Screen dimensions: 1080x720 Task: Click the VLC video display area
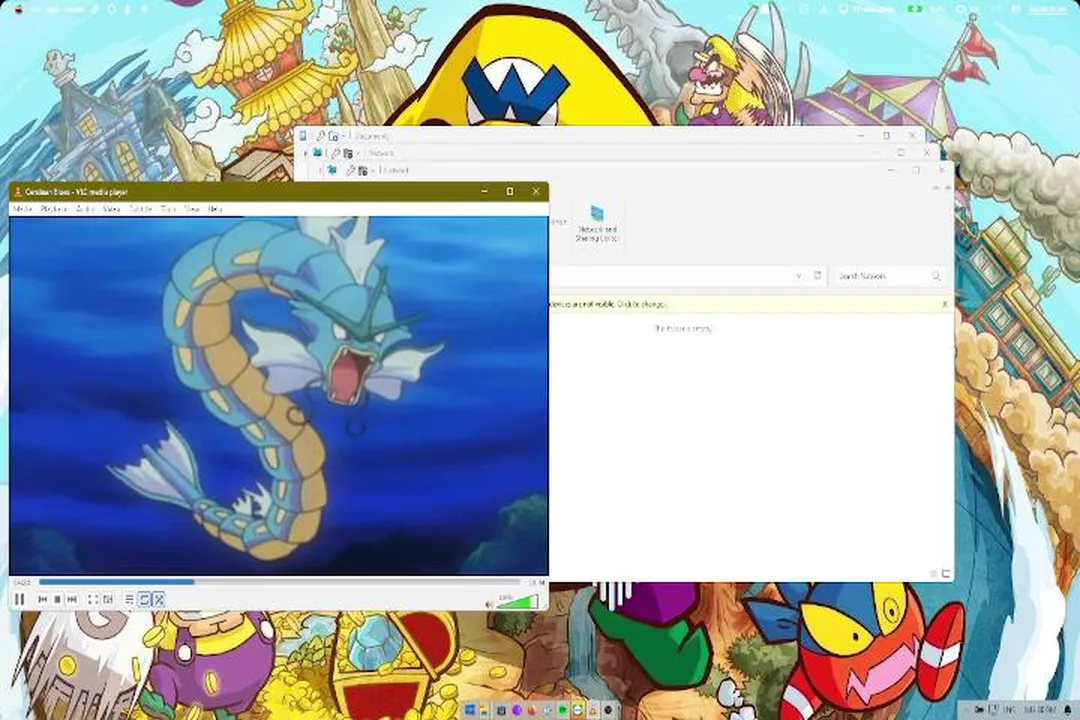click(279, 395)
